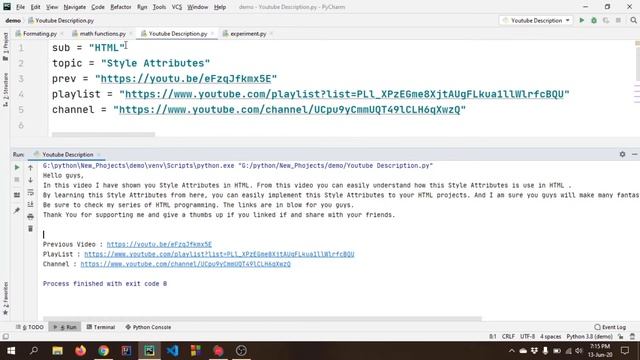This screenshot has height=360, width=640.
Task: Open Search Everywhere magnifier icon
Action: click(x=633, y=20)
